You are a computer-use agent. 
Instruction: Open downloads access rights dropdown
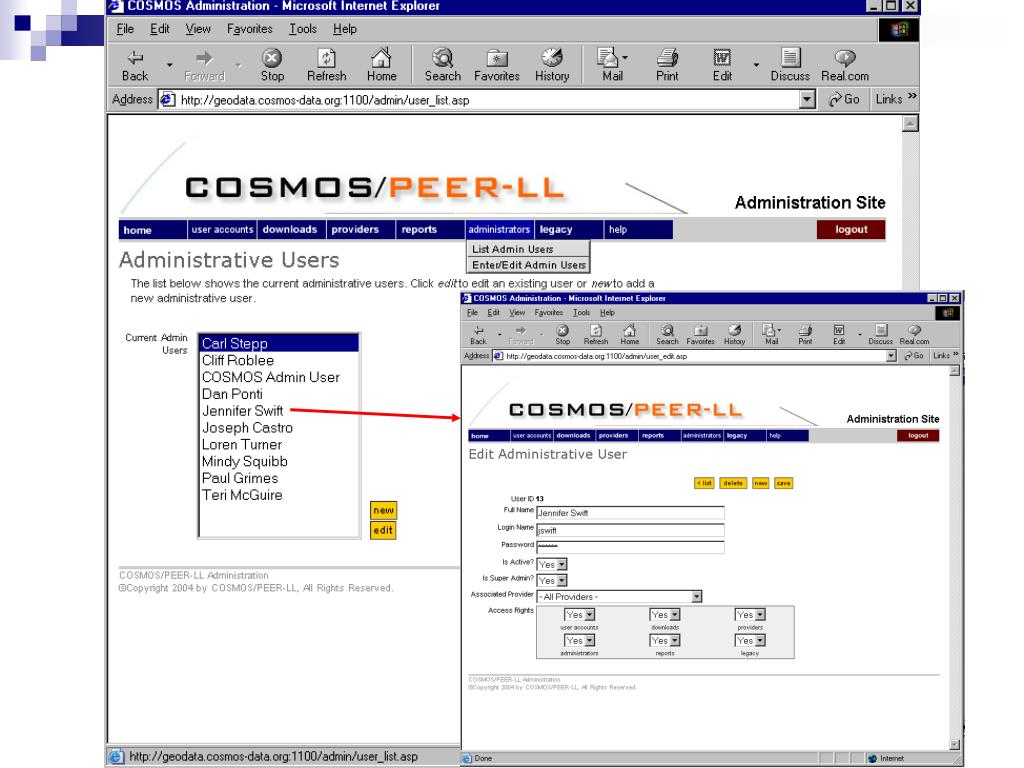[x=665, y=615]
